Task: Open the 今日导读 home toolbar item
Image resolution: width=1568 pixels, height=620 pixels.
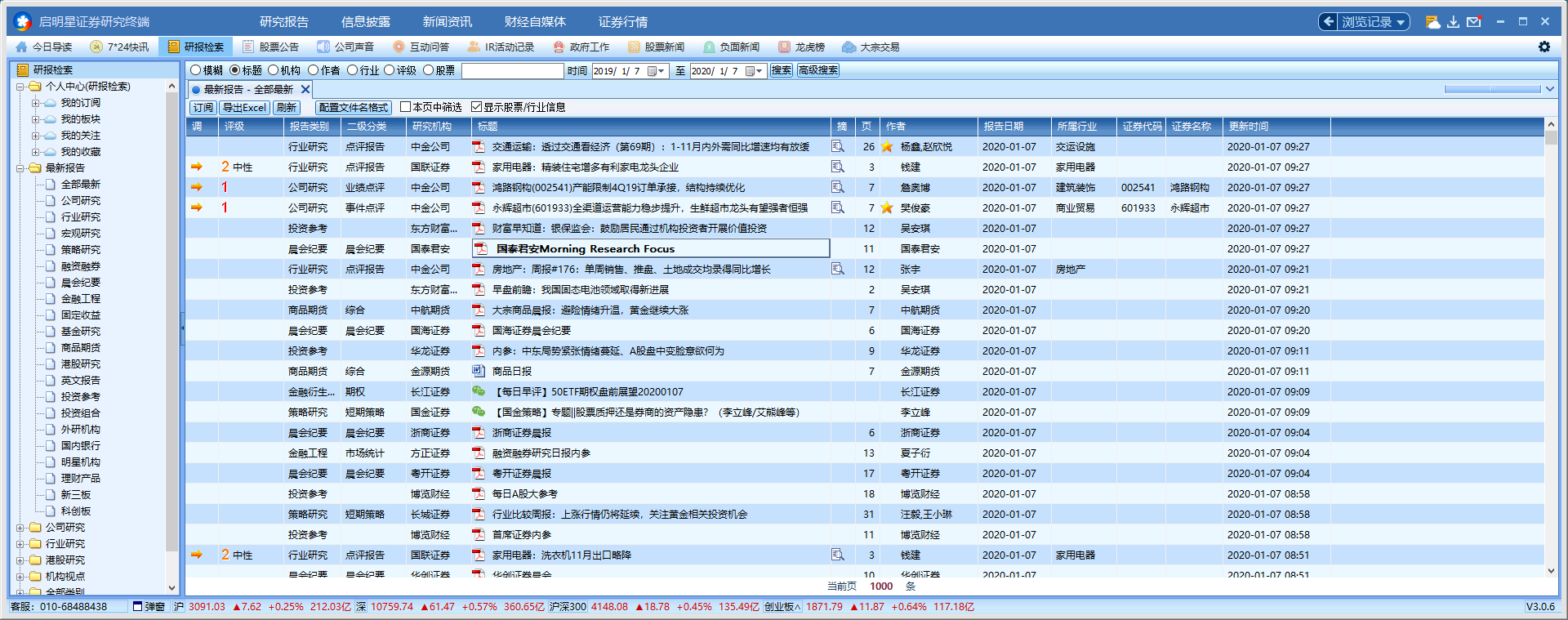Action: coord(44,47)
